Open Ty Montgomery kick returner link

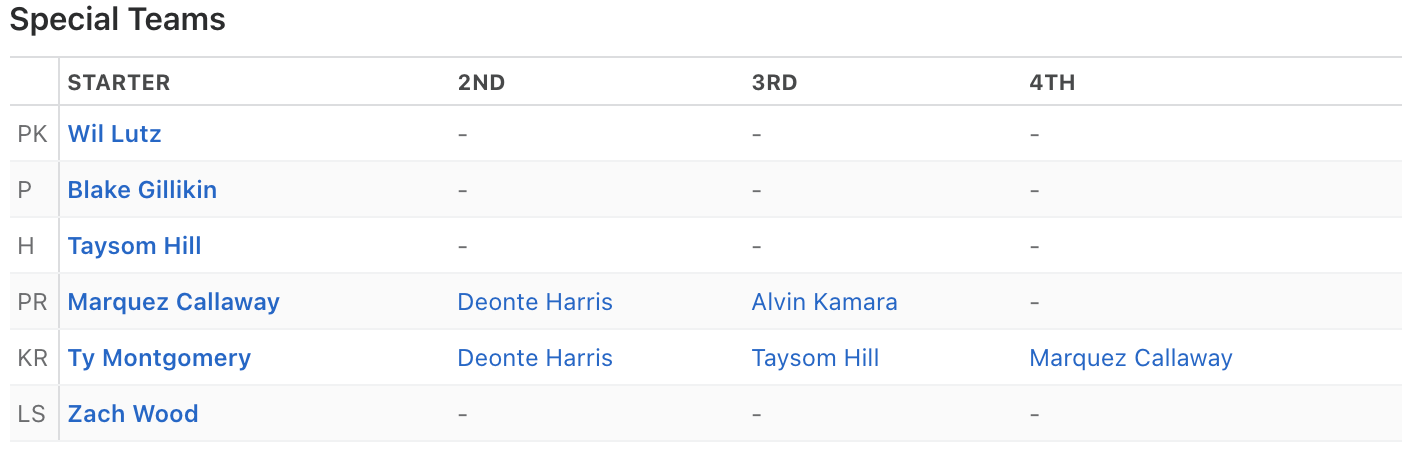(159, 358)
